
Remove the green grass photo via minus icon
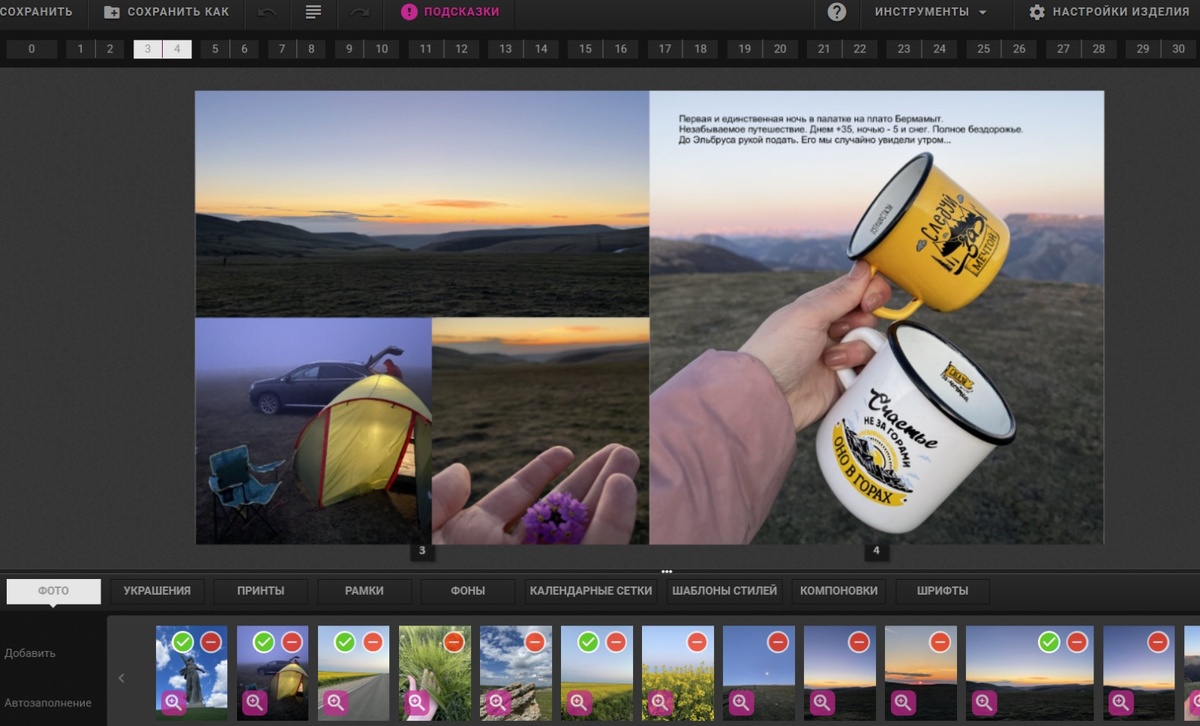(x=454, y=642)
